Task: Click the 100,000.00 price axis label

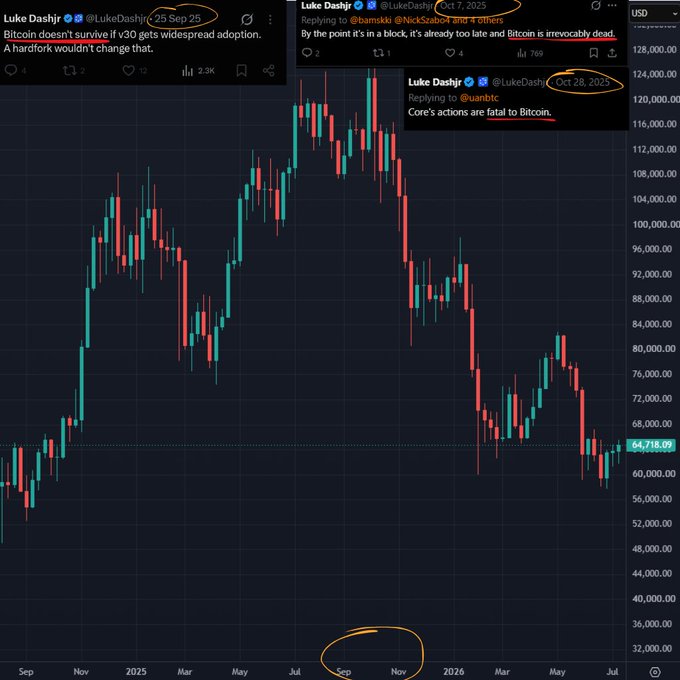Action: tap(656, 224)
